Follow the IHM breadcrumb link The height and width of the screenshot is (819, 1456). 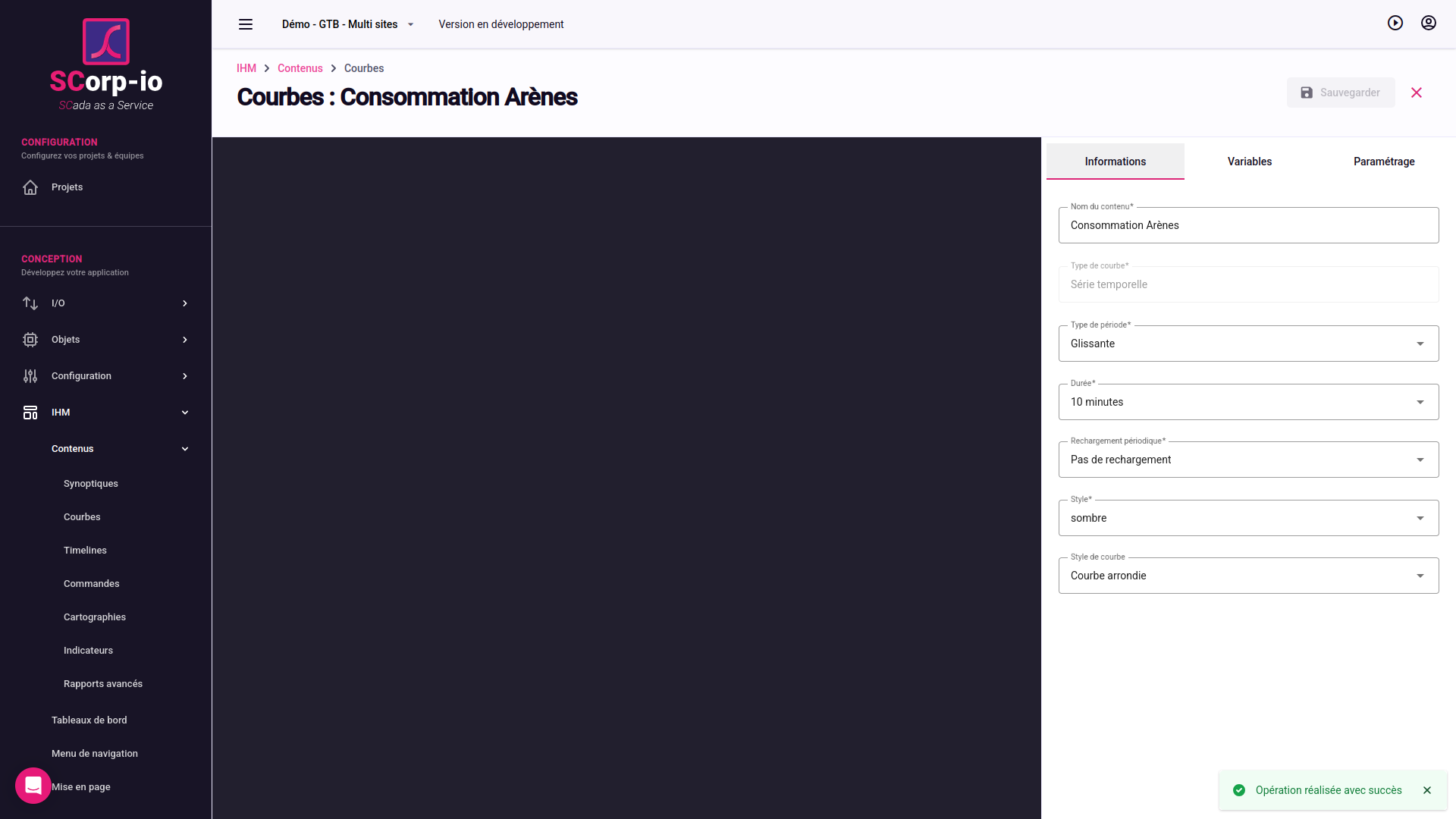click(x=246, y=68)
